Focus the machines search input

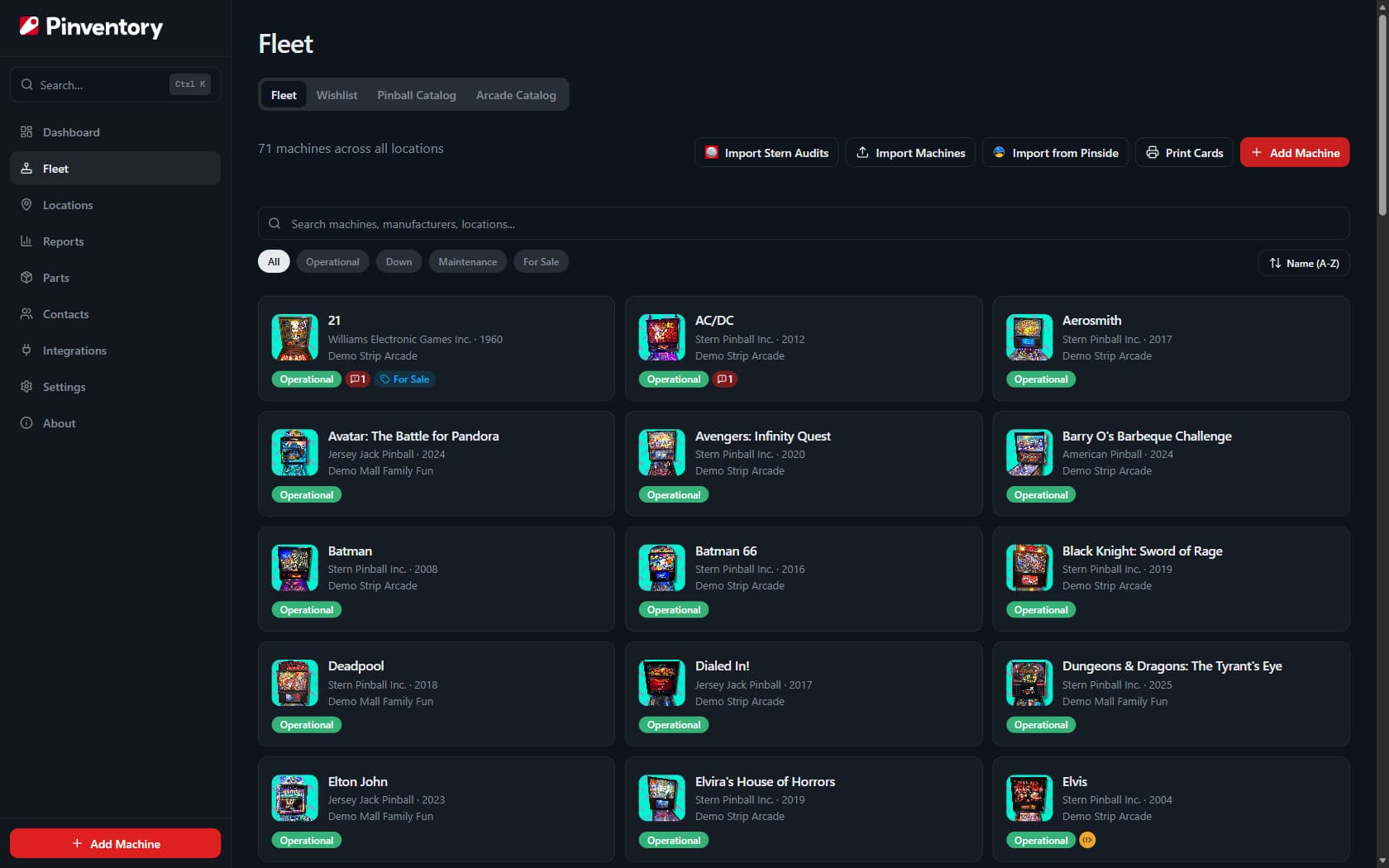coord(804,223)
